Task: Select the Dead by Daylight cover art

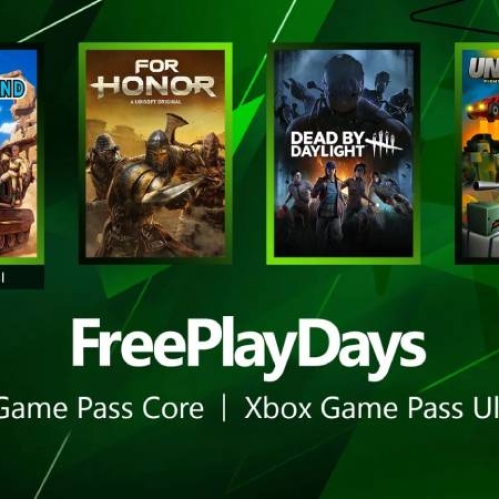Action: 343,153
